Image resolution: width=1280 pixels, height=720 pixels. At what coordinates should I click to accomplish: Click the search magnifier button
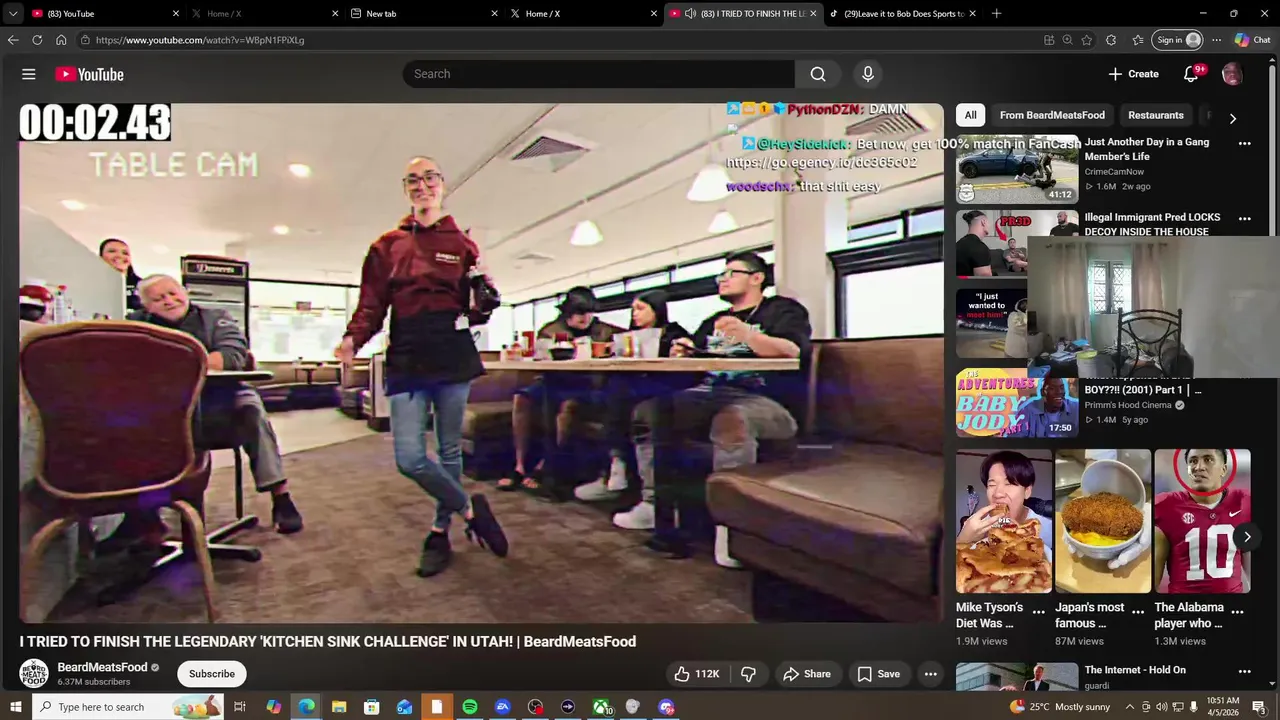(818, 74)
